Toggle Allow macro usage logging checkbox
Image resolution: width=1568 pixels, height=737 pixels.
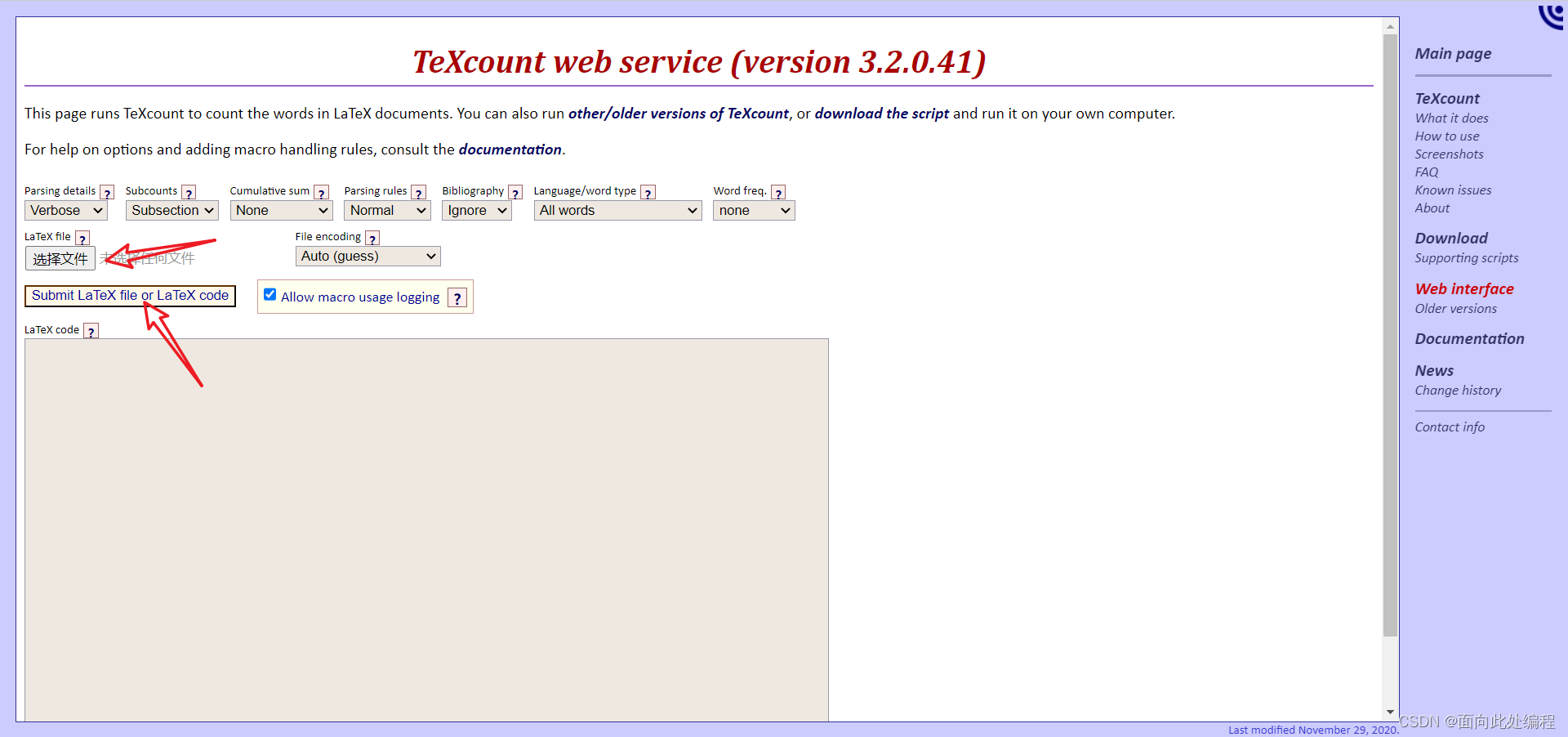[270, 295]
